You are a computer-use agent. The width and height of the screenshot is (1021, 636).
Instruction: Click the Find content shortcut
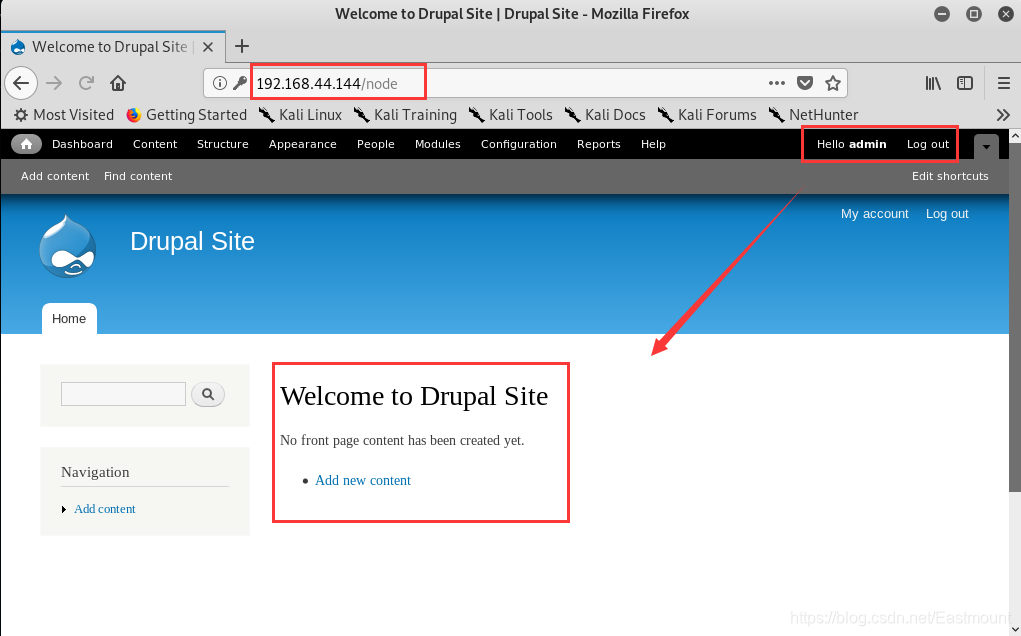tap(138, 176)
